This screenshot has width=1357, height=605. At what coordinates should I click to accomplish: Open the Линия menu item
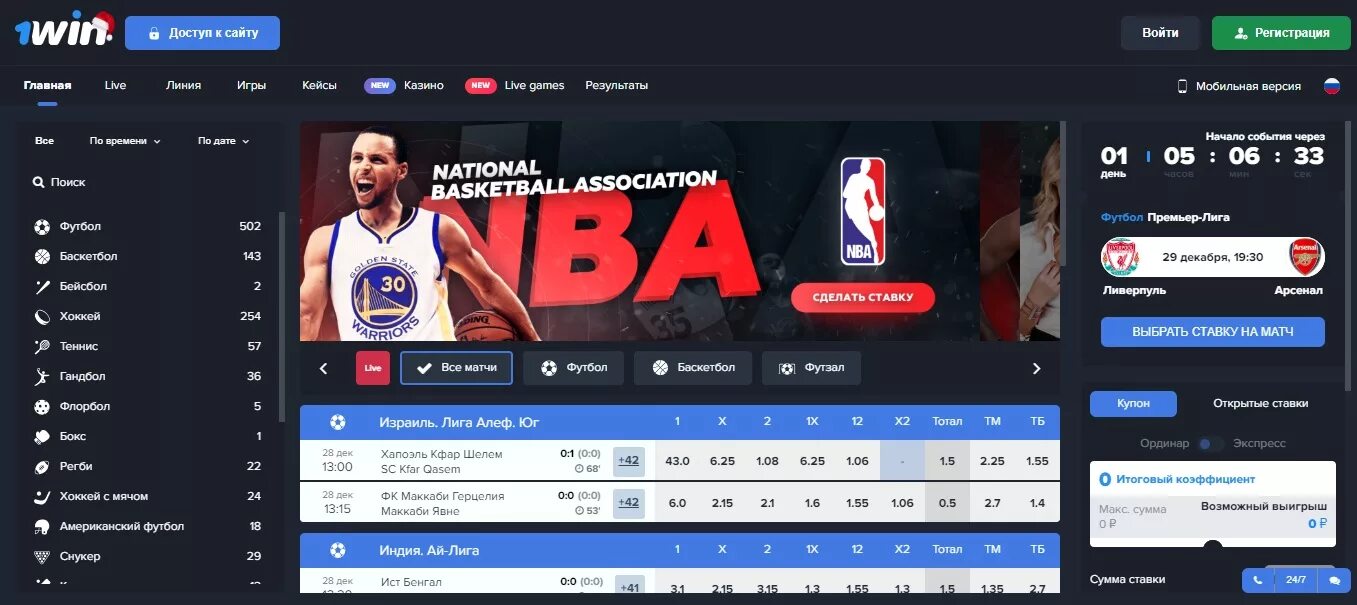[x=184, y=86]
